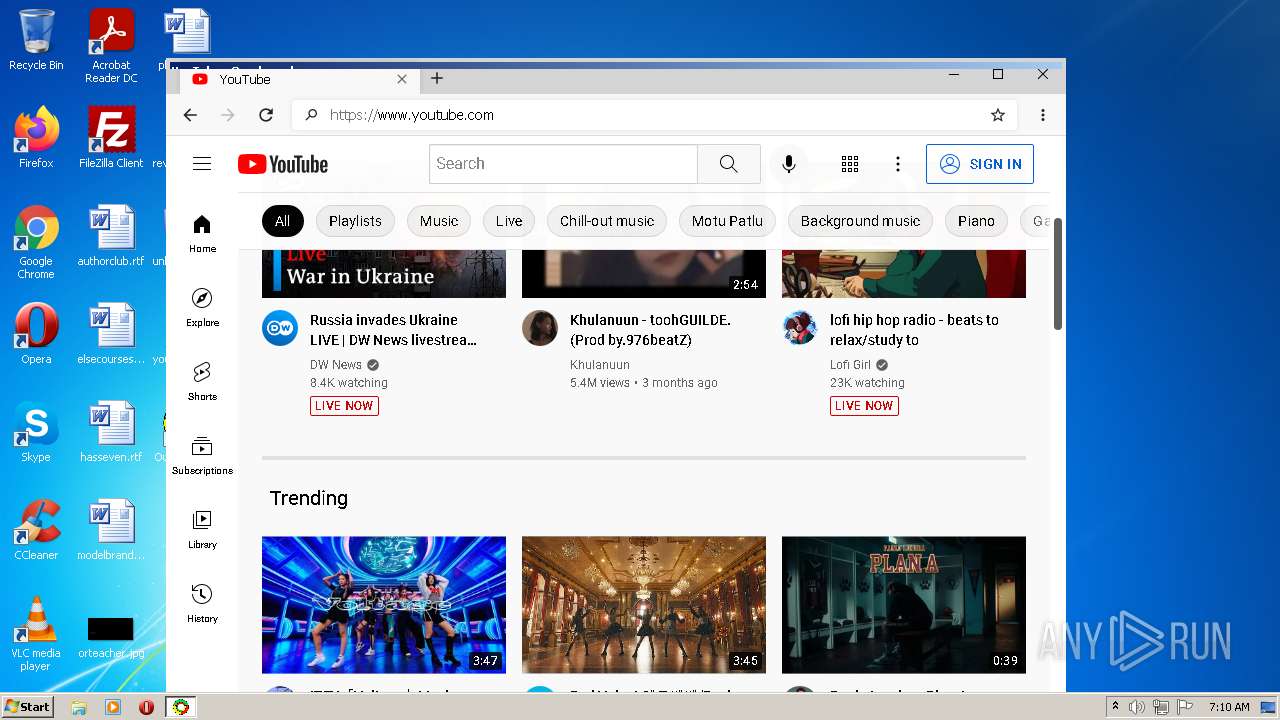Select the Chill-out music chip

click(607, 221)
